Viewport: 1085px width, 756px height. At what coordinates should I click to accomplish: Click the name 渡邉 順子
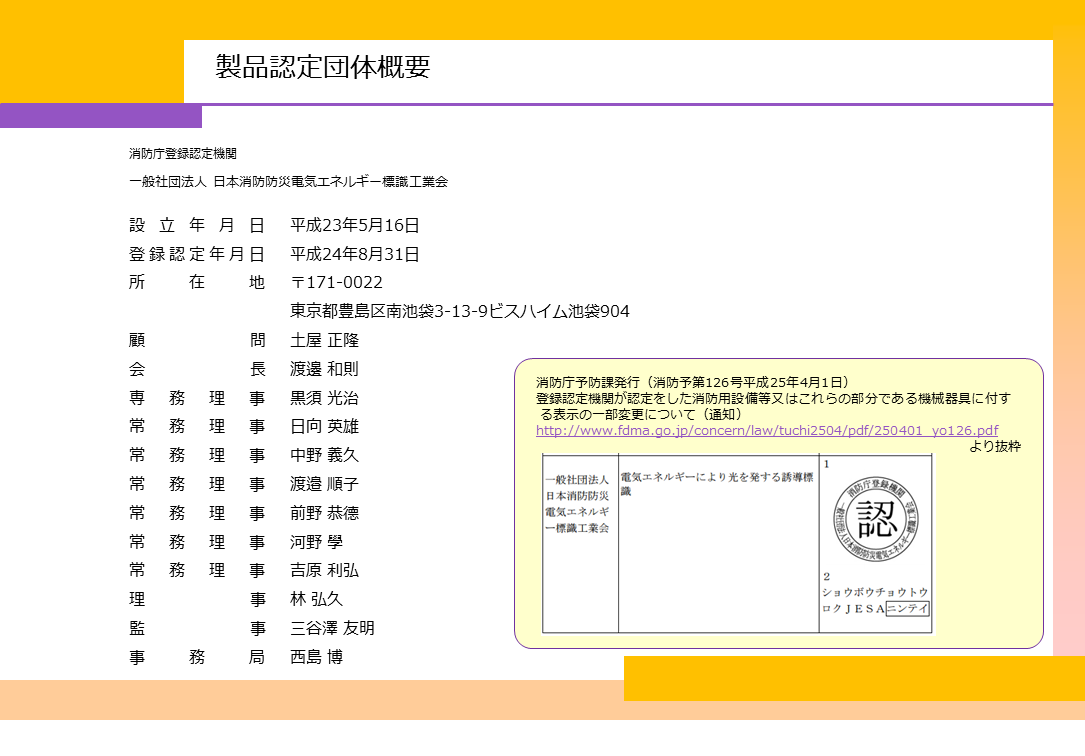coord(324,484)
